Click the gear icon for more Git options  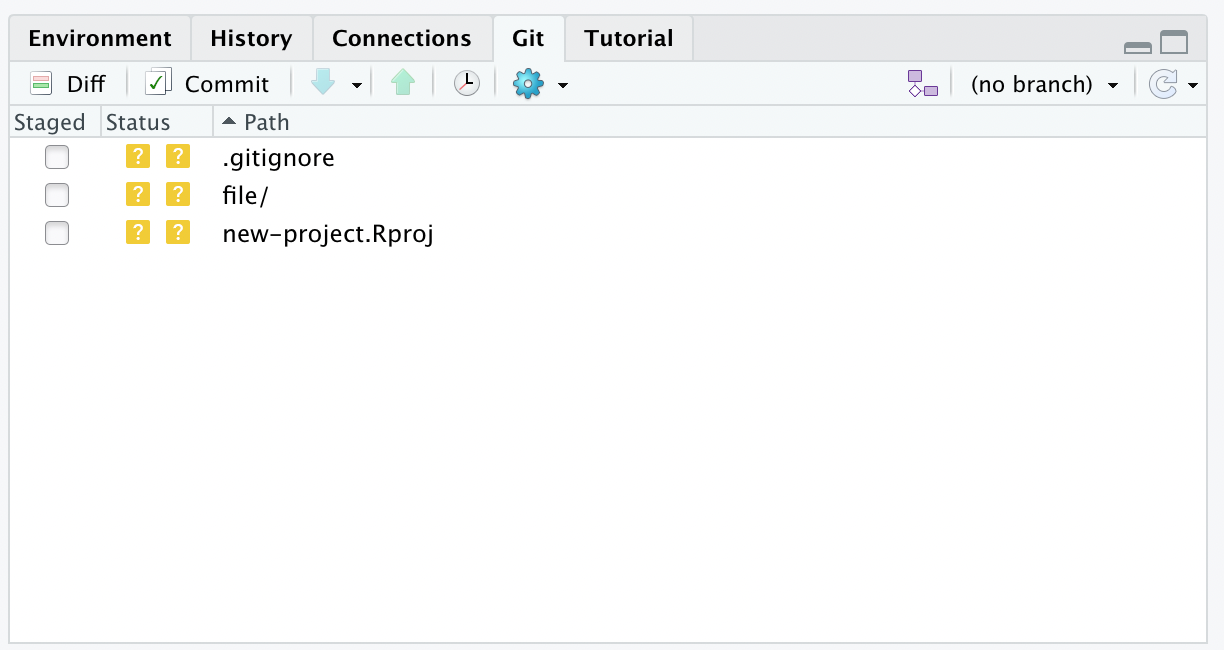[x=527, y=83]
